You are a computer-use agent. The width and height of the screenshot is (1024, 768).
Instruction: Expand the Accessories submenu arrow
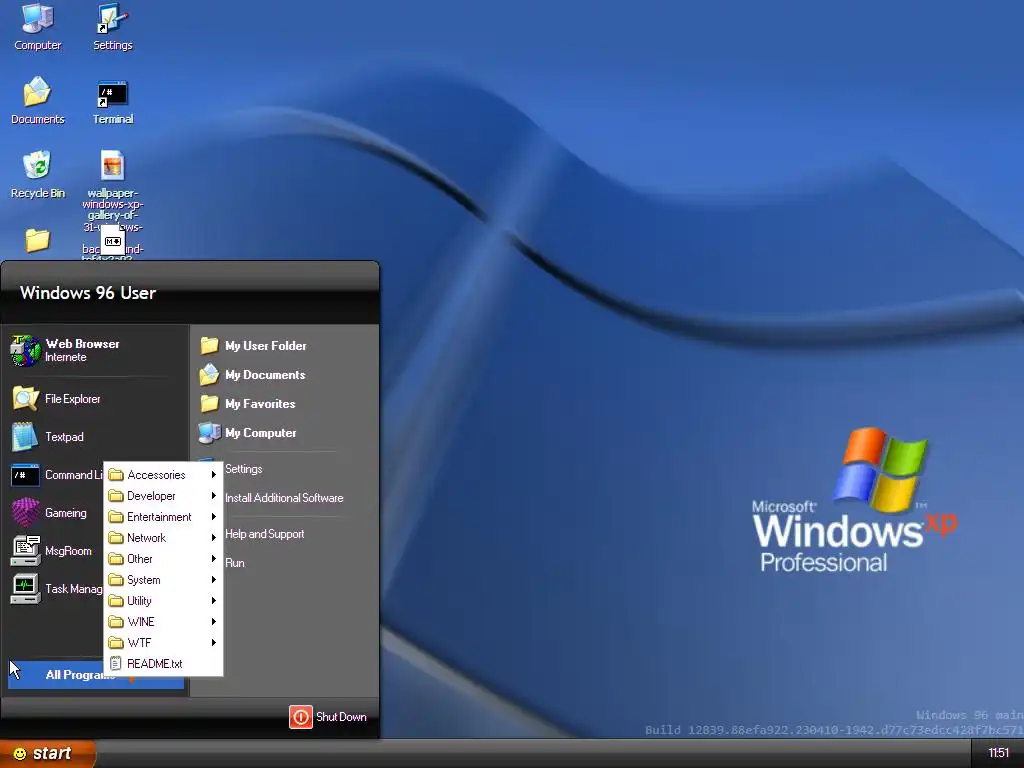point(214,475)
